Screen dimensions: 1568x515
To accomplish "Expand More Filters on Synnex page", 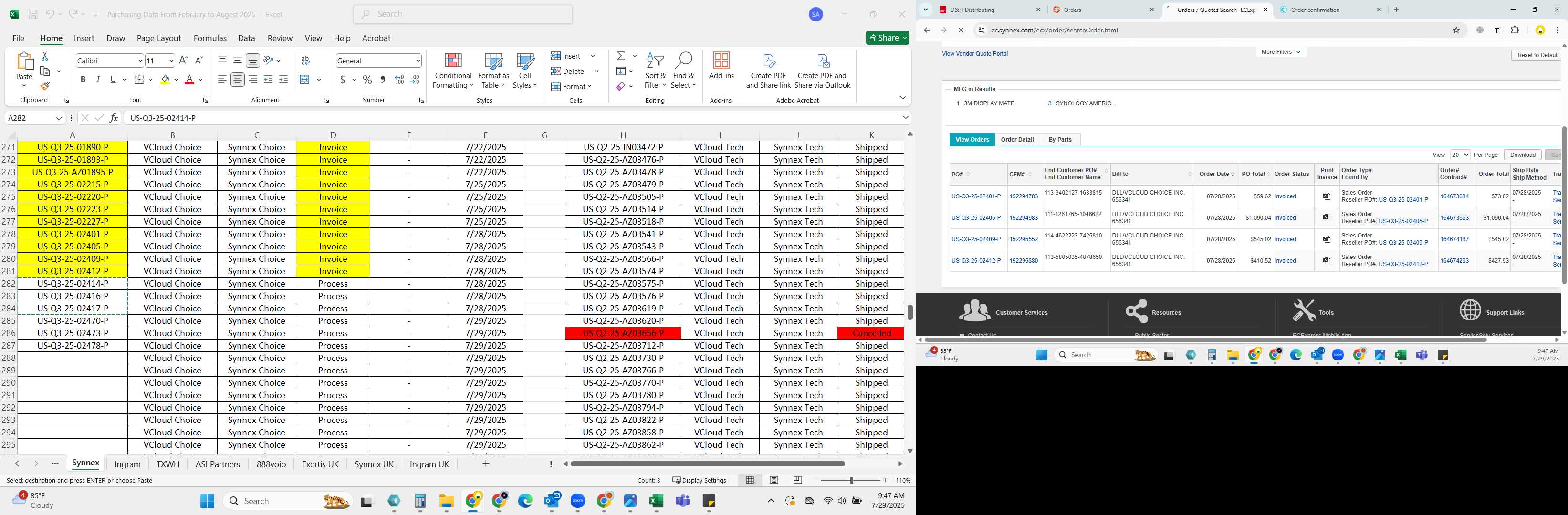I will 1281,52.
